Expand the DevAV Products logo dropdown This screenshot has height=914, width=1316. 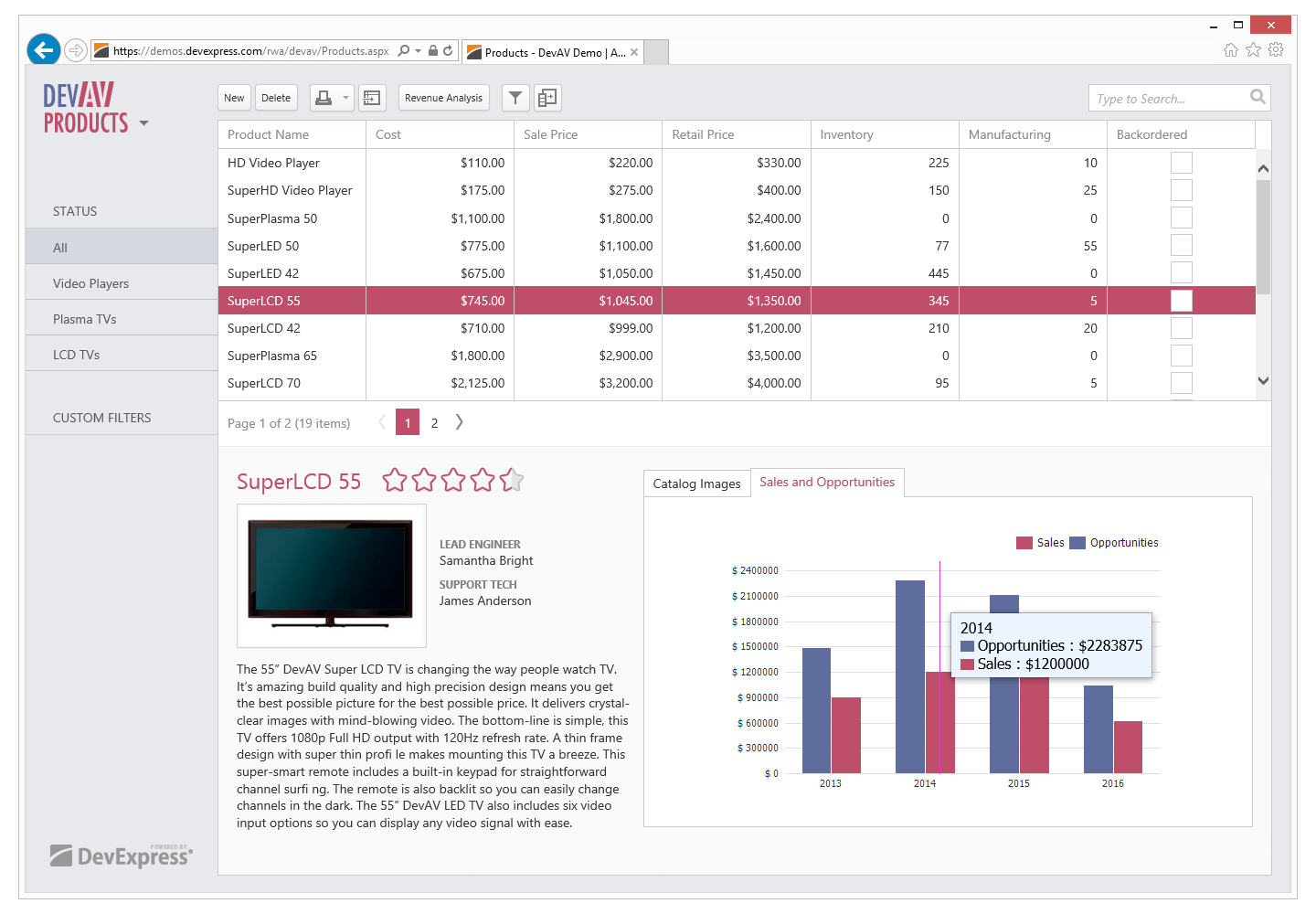pyautogui.click(x=143, y=122)
